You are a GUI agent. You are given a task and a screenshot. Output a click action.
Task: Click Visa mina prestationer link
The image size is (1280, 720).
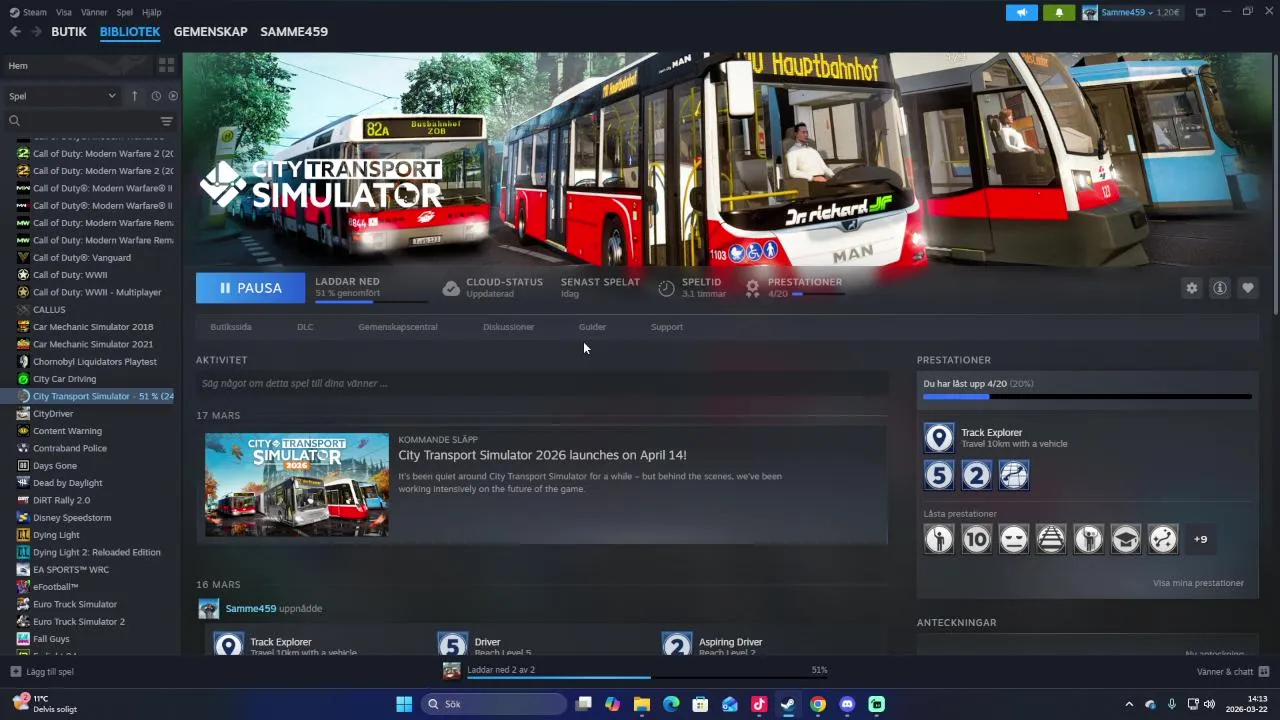(1198, 583)
